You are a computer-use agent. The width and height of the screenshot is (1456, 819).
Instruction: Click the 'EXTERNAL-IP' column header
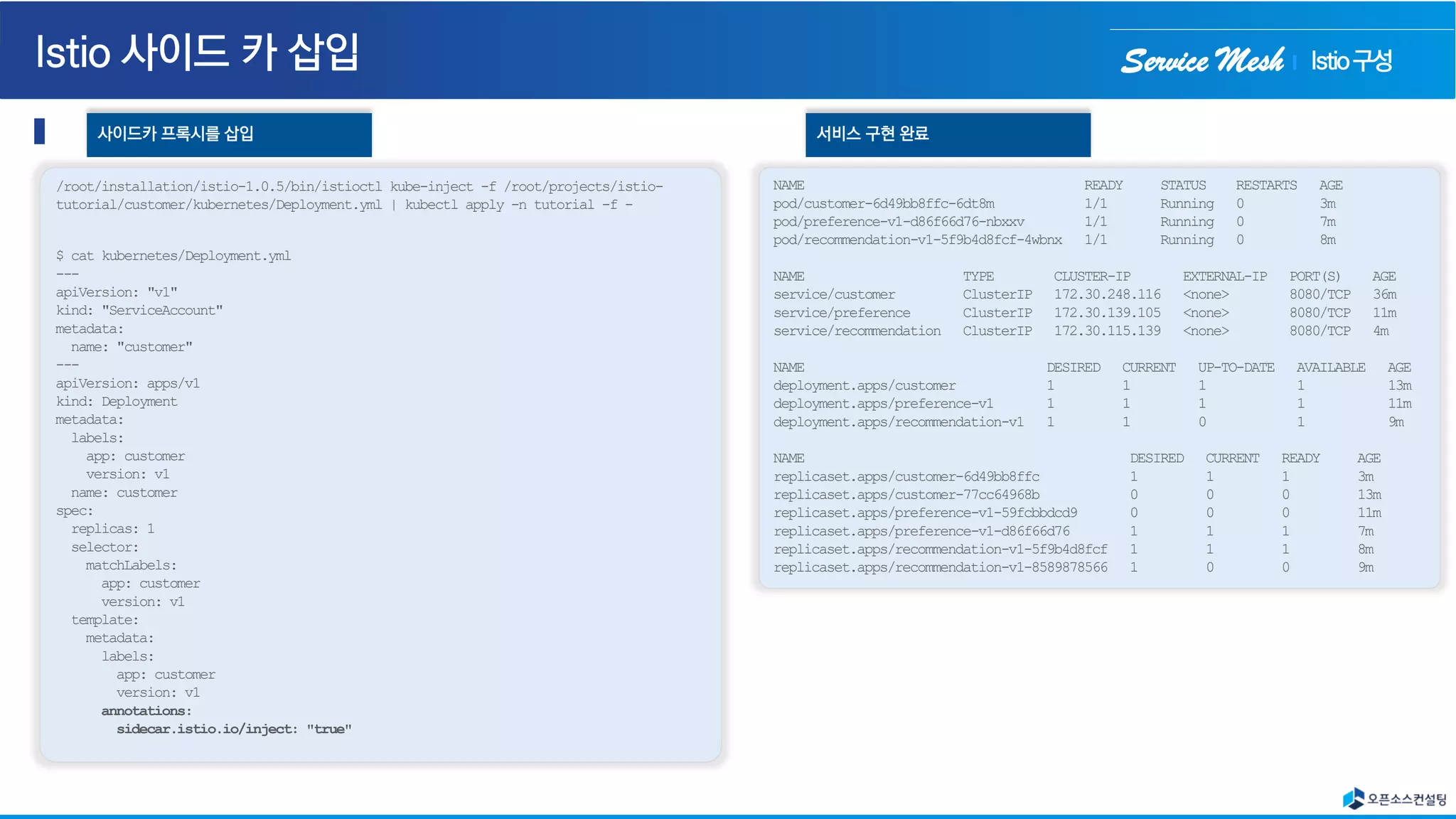coord(1225,276)
